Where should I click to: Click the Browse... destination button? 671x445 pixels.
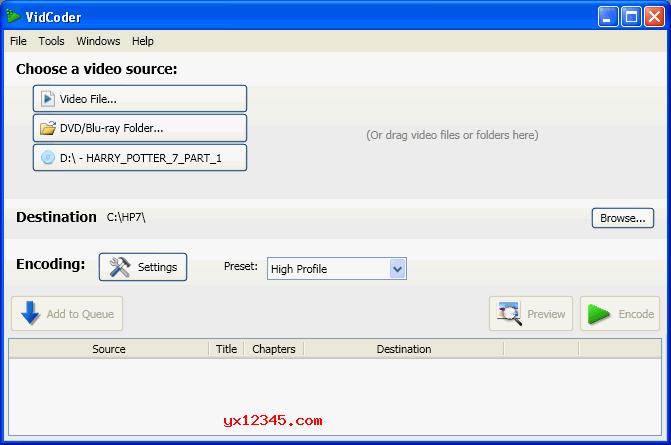[x=623, y=218]
